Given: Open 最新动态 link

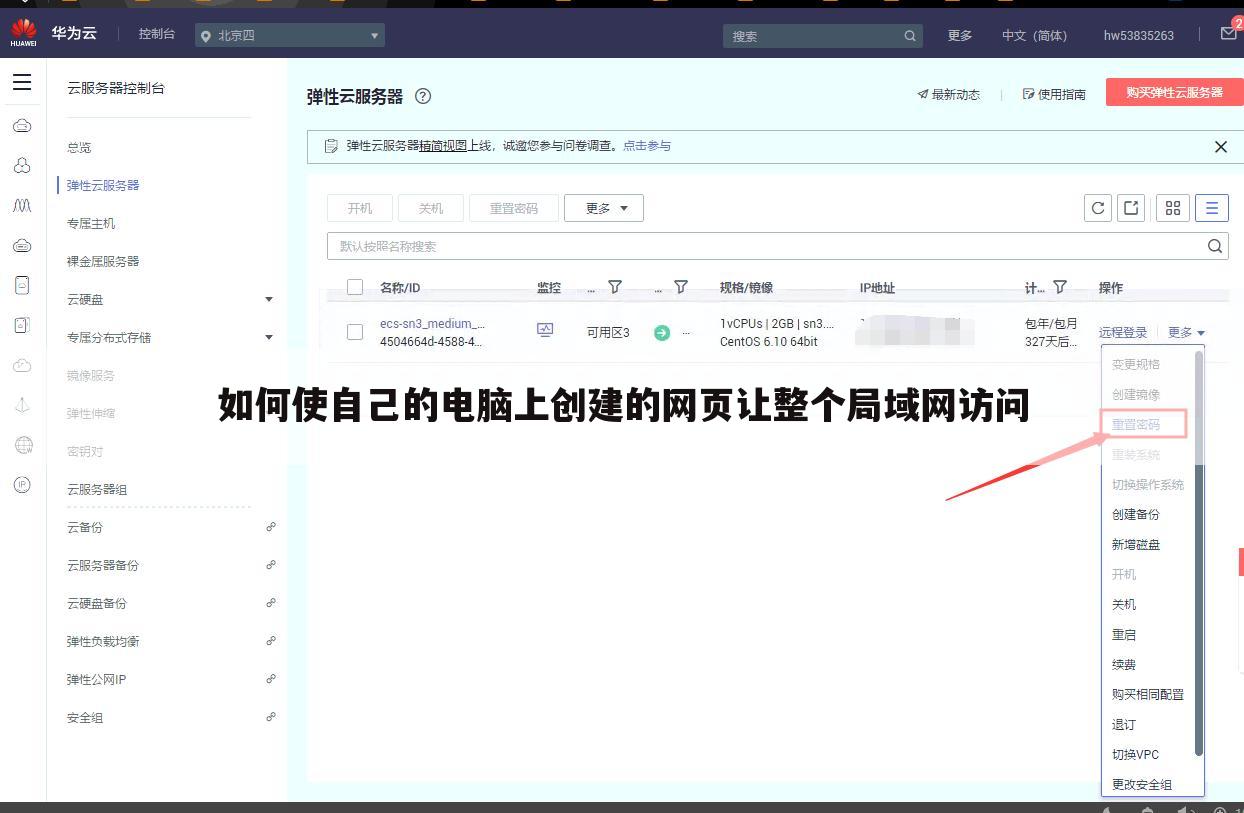Looking at the screenshot, I should pos(949,94).
